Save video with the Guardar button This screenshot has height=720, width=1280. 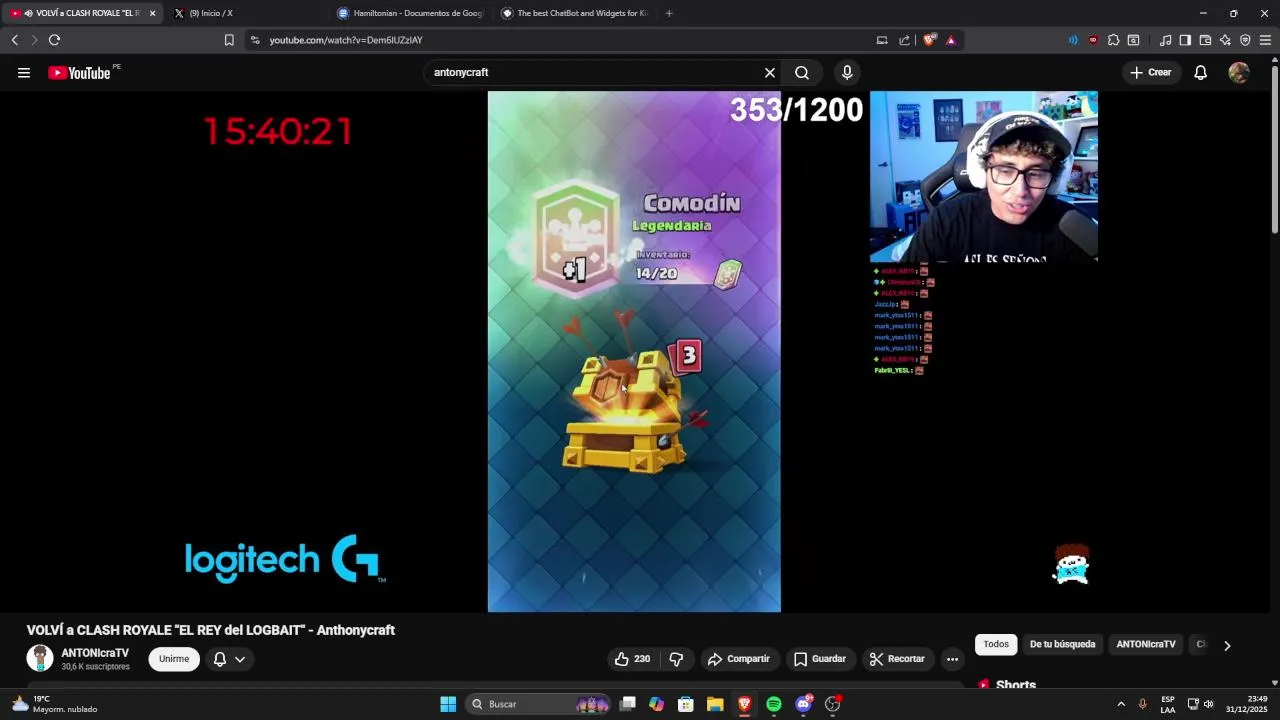pos(820,659)
